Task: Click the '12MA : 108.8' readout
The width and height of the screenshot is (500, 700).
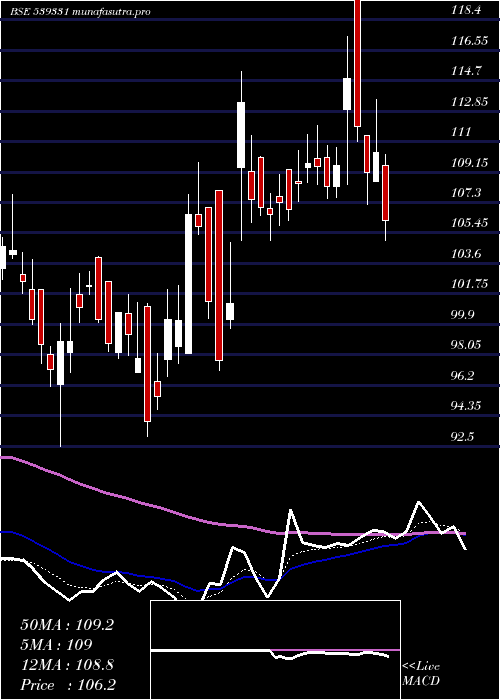Action: [x=67, y=665]
